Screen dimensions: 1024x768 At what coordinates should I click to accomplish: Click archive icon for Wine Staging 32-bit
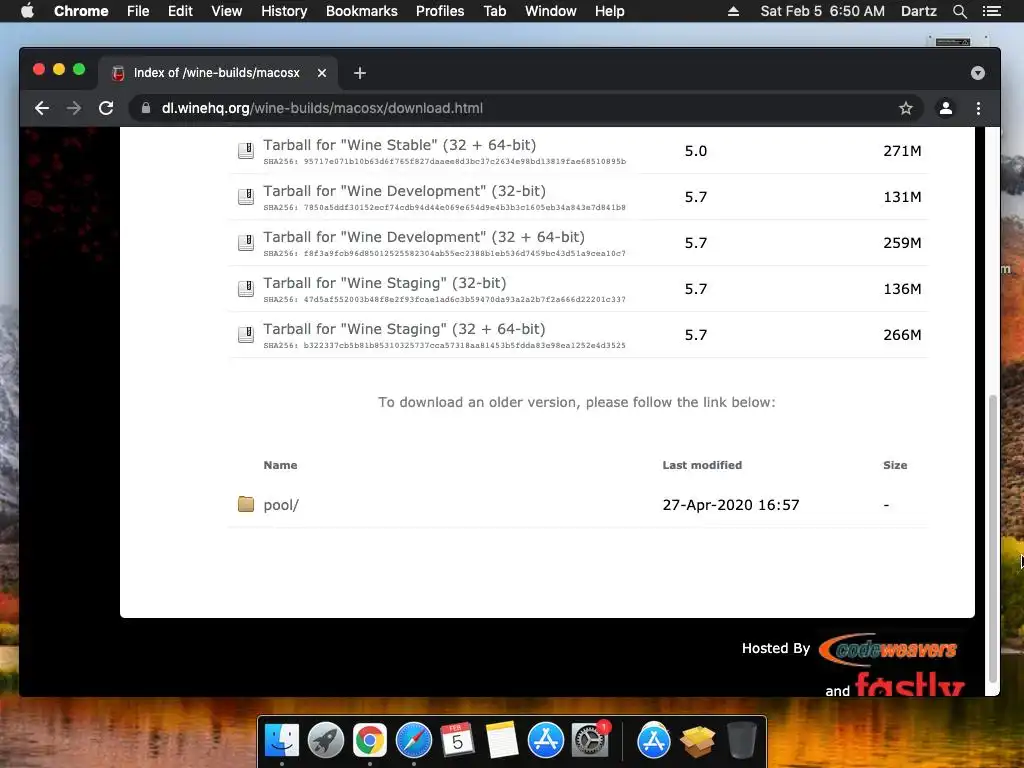tap(246, 289)
